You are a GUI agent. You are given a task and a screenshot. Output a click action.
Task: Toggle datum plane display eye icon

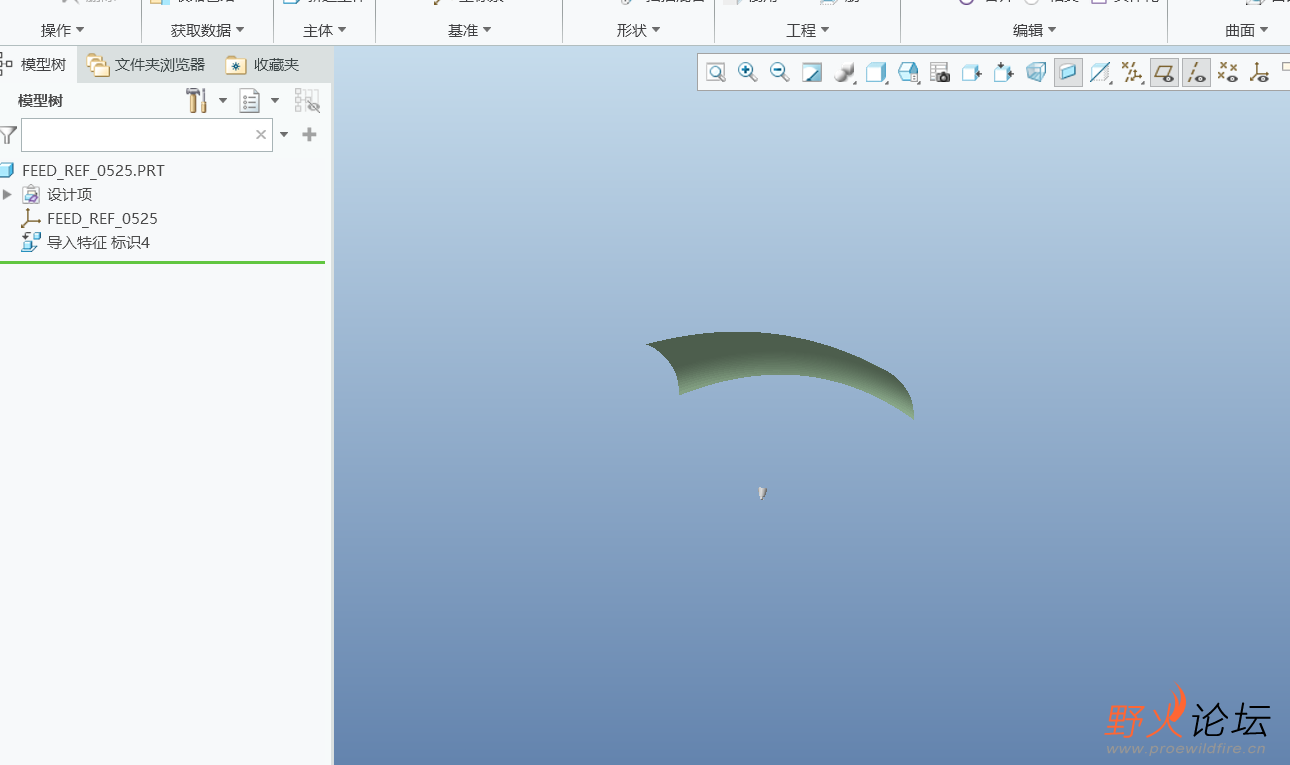[1164, 72]
